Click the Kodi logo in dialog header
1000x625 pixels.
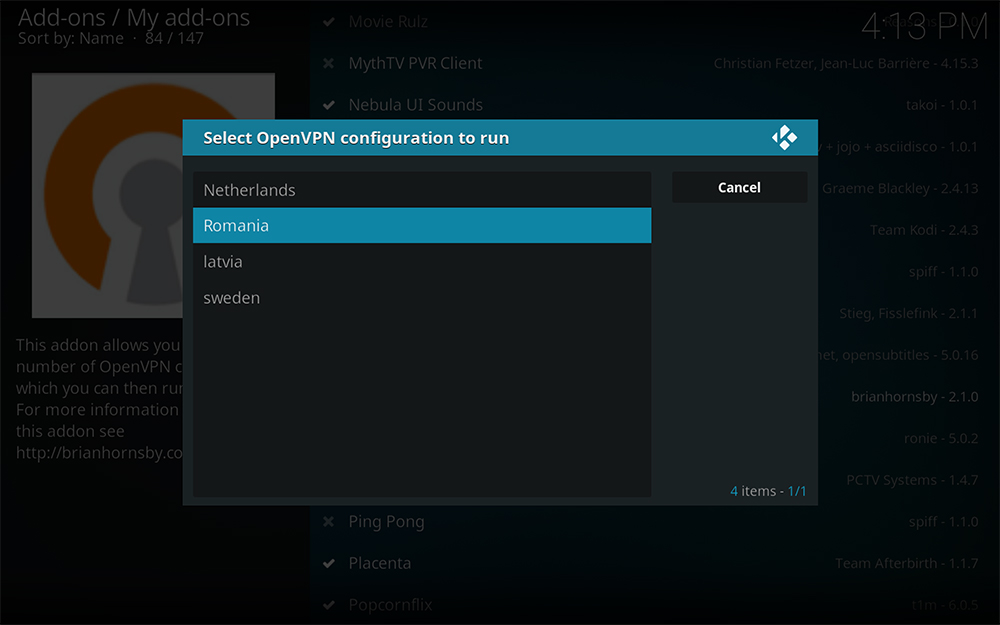tap(784, 137)
